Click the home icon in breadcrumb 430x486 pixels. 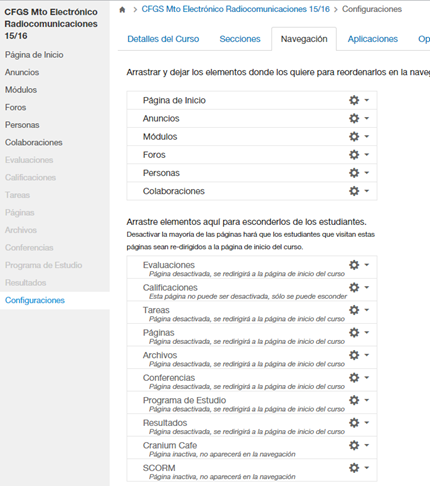[122, 10]
